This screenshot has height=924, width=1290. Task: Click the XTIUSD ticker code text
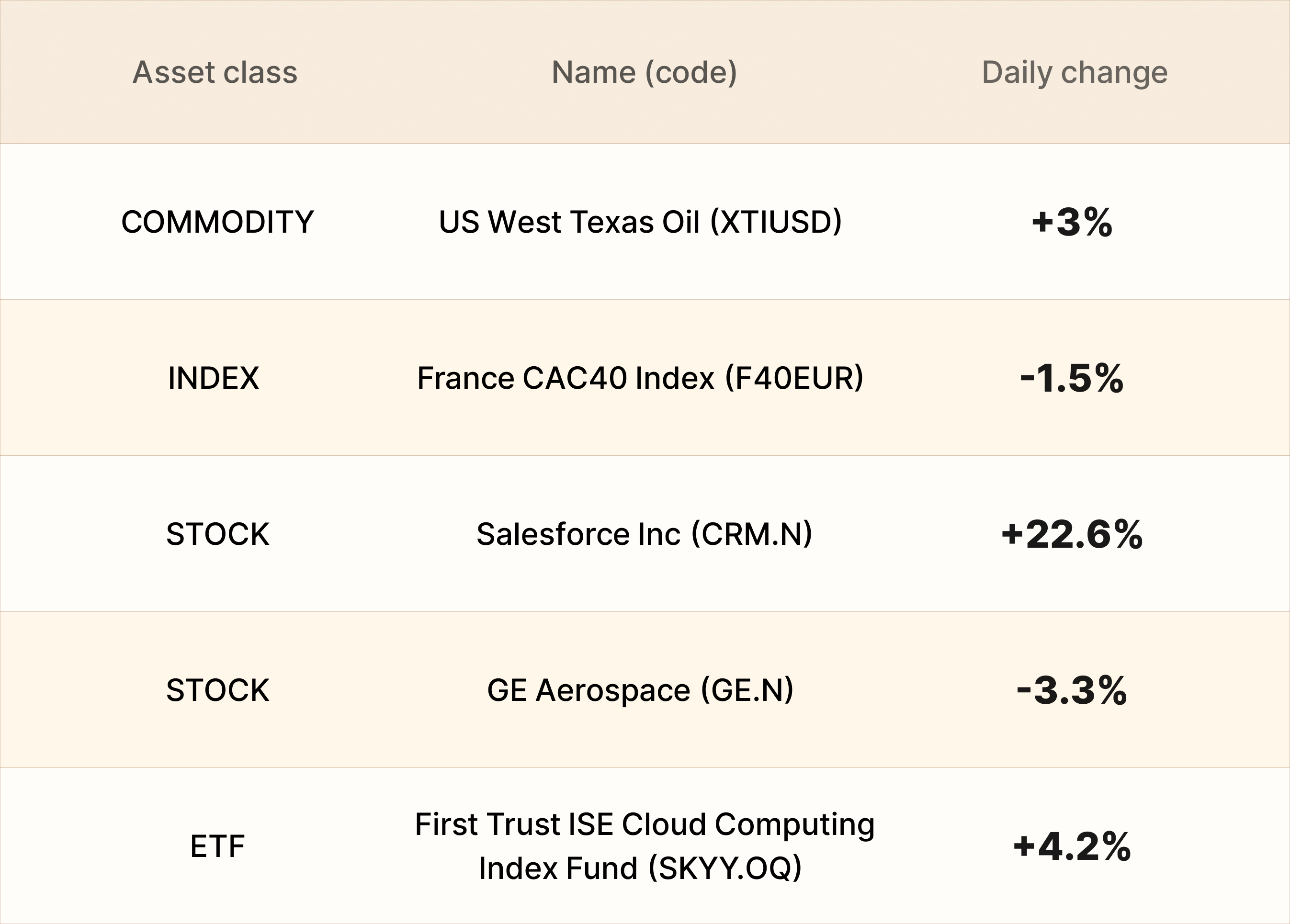776,222
